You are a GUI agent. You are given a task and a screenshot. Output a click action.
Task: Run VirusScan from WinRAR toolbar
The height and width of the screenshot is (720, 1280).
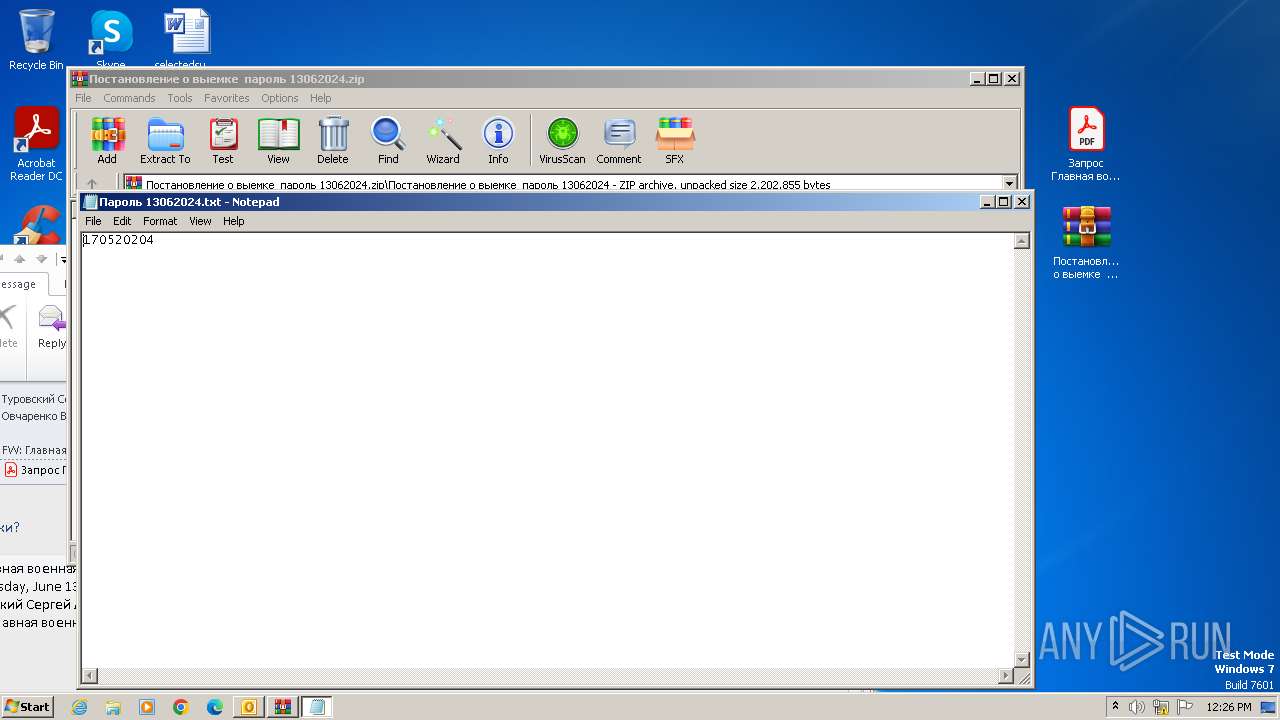tap(562, 141)
